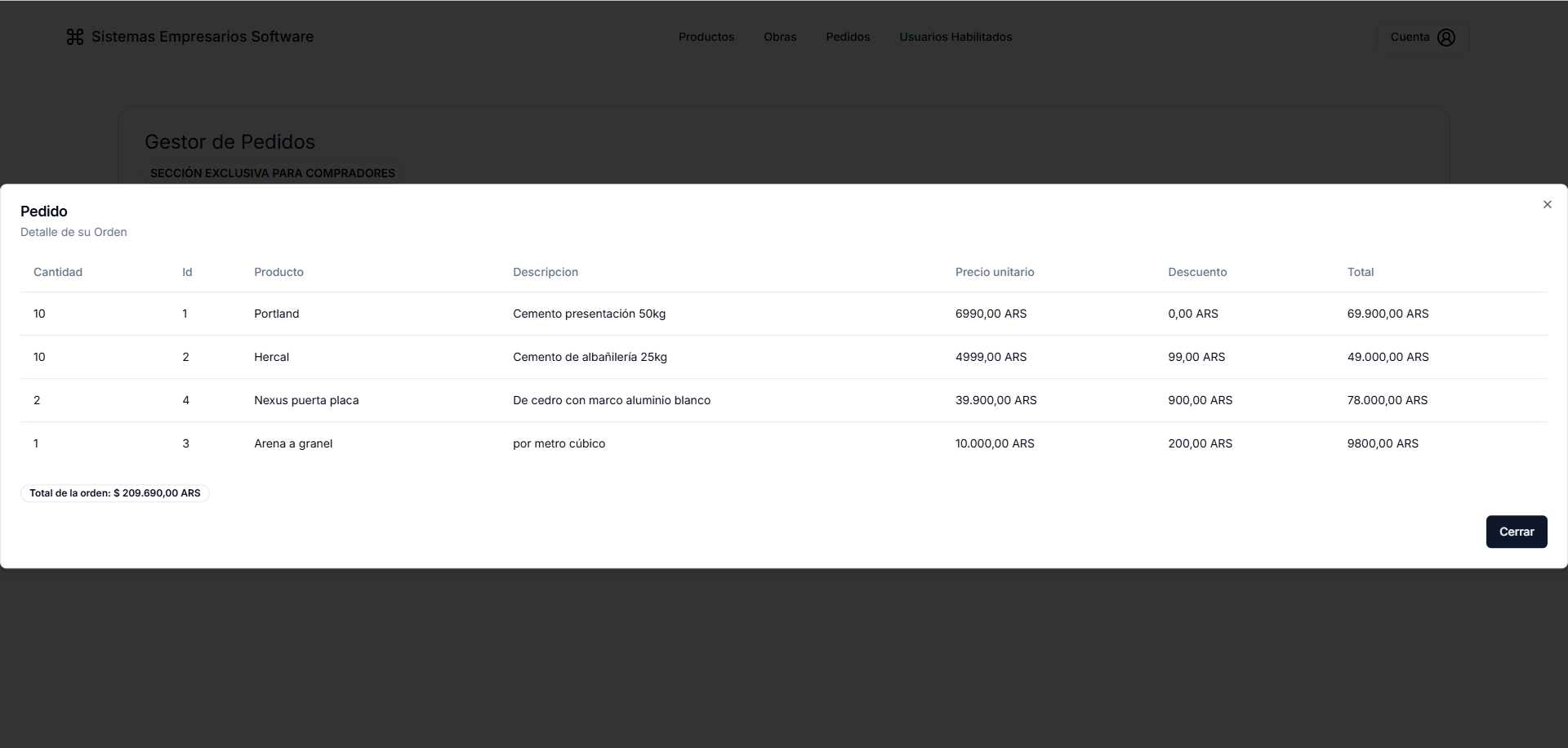Open the Cuenta user profile icon
The height and width of the screenshot is (748, 1568).
pos(1445,38)
